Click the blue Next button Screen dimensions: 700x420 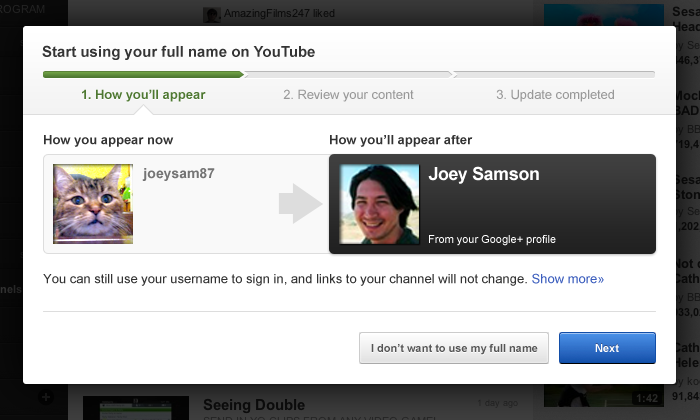(607, 348)
